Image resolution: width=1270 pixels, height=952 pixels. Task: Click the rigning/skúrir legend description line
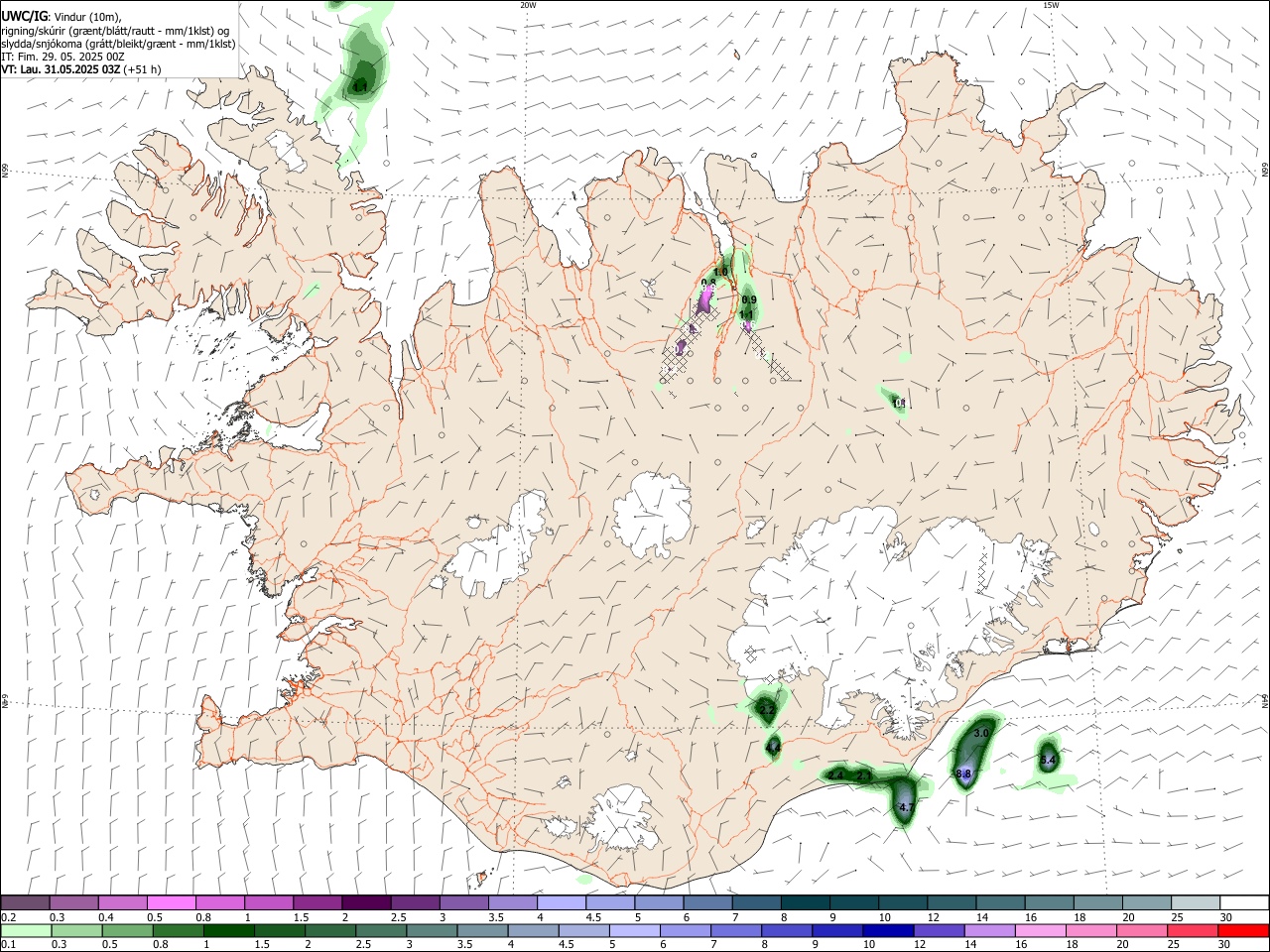(x=116, y=31)
